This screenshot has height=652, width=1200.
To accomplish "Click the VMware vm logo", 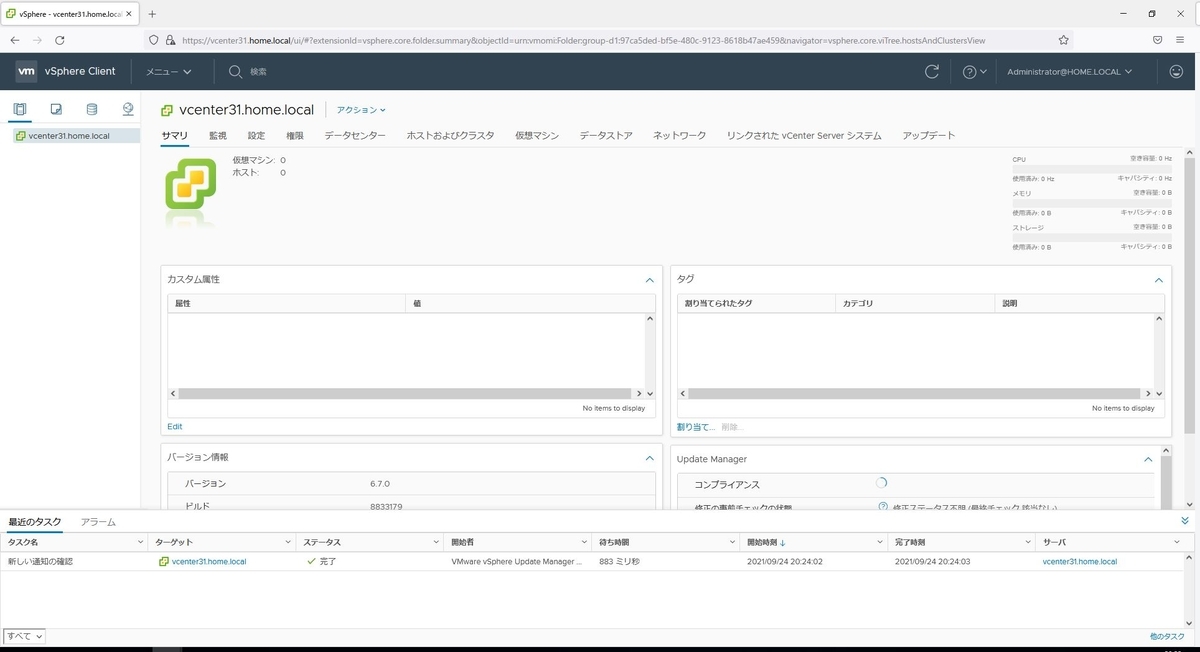I will tap(26, 71).
